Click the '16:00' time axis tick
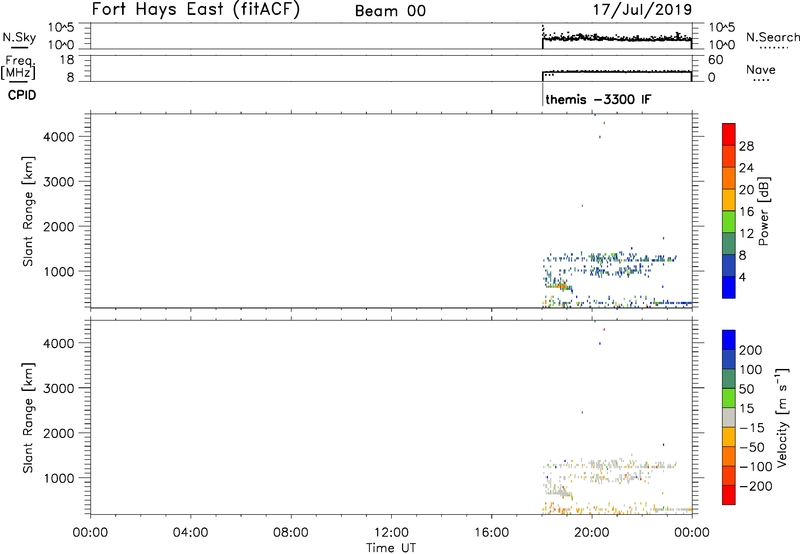This screenshot has width=800, height=554. [491, 532]
